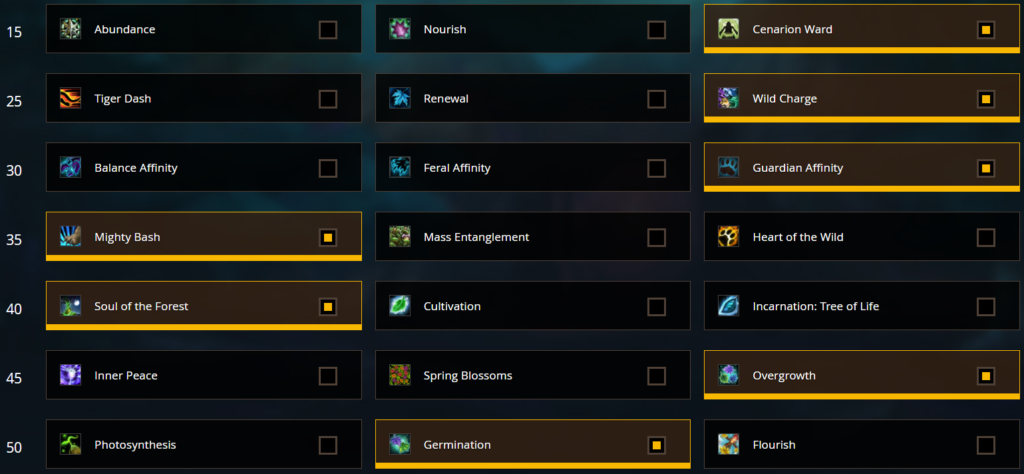Screen dimensions: 1024x474
Task: Choose the Inner Peace talent
Action: tap(204, 375)
